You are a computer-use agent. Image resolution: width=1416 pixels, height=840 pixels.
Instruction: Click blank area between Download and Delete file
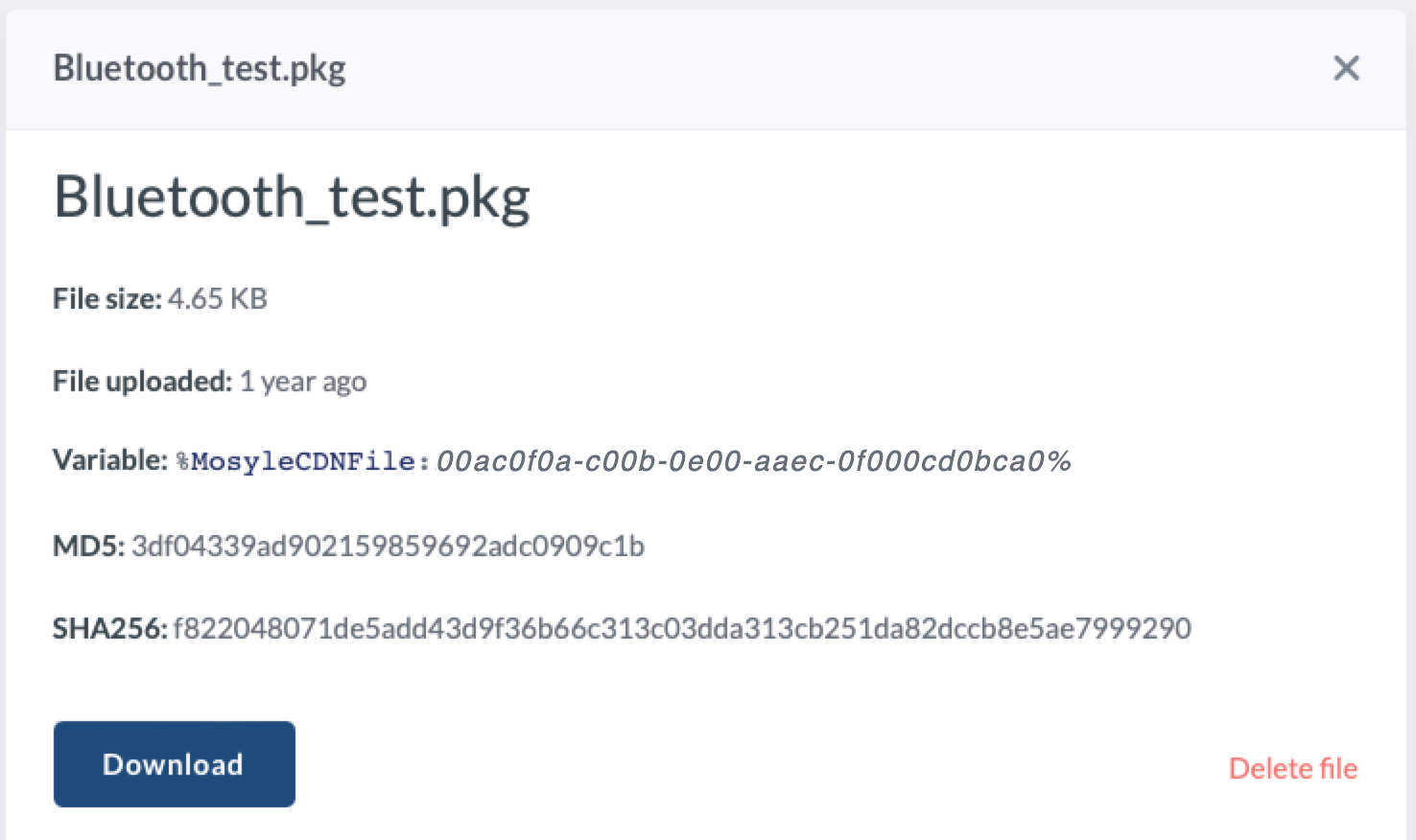click(748, 765)
